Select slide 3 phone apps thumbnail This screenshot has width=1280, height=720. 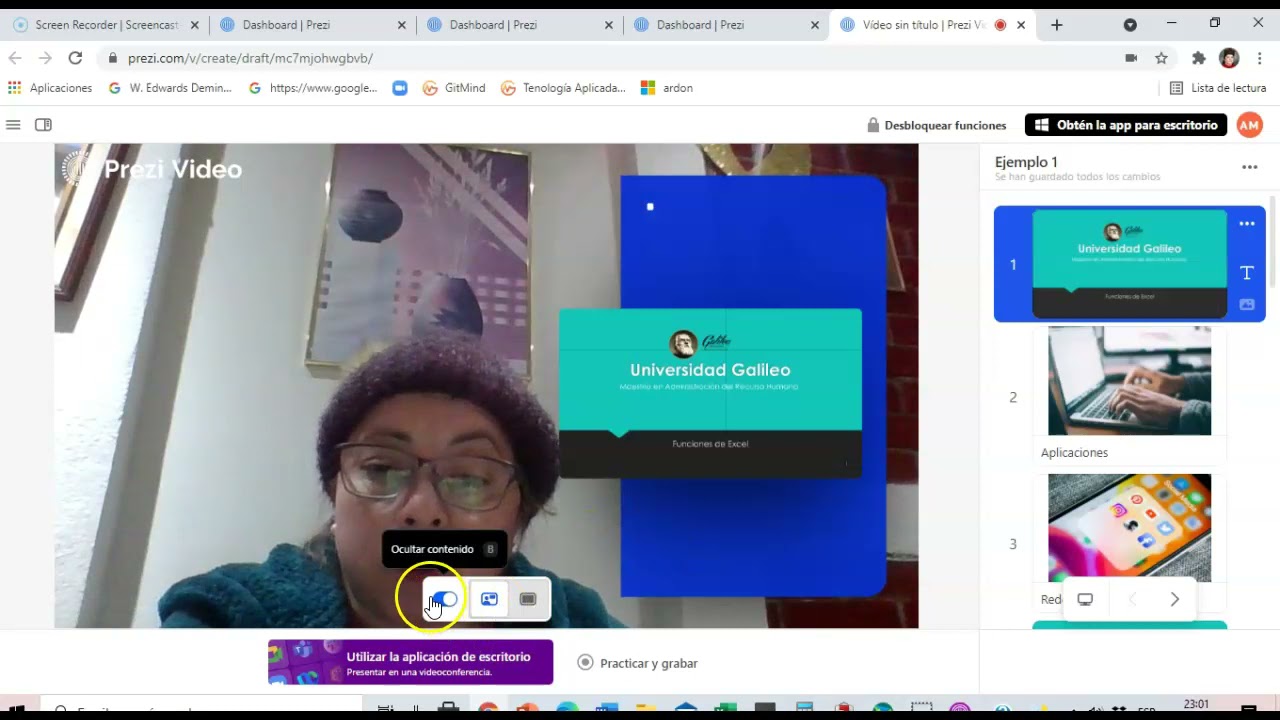[1129, 528]
